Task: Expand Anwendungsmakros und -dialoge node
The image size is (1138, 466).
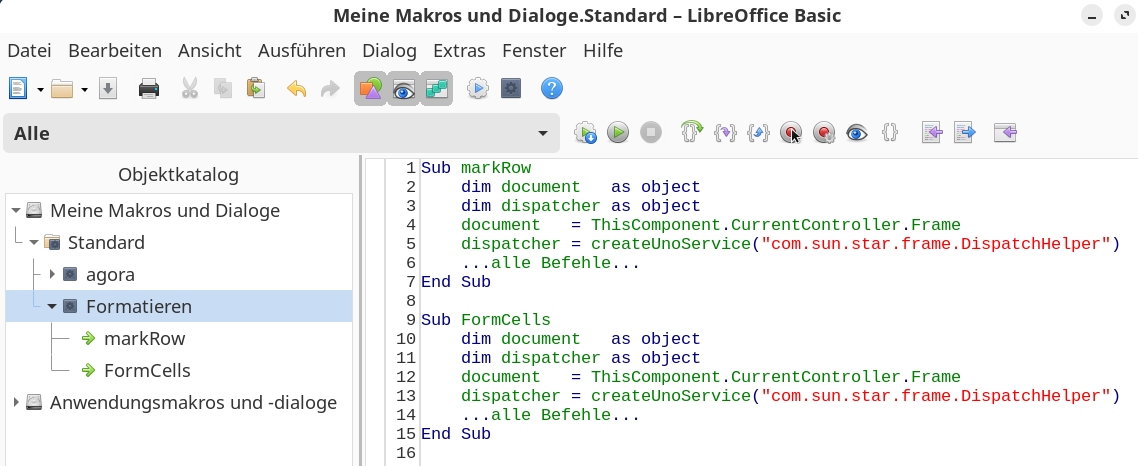Action: pyautogui.click(x=16, y=402)
